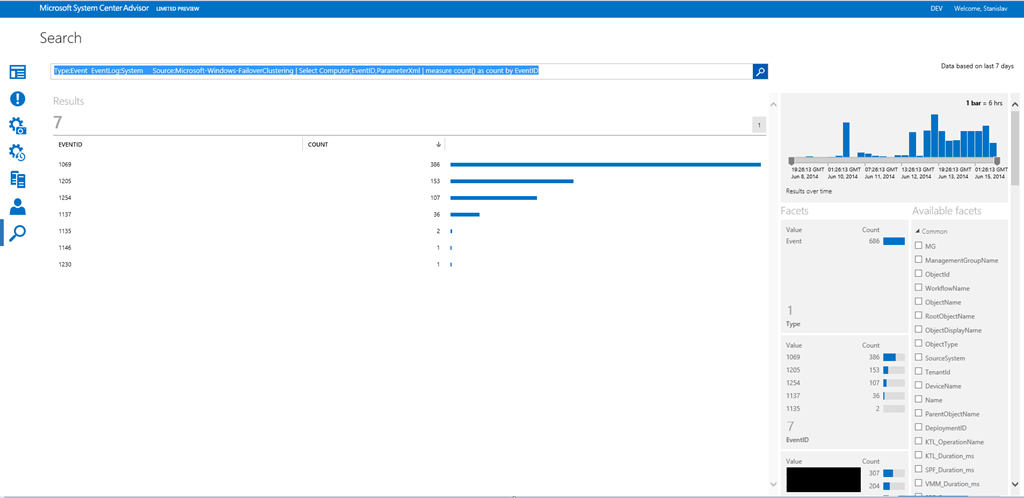Check the ManagementGroupName facet box
The height and width of the screenshot is (498, 1024).
[919, 260]
